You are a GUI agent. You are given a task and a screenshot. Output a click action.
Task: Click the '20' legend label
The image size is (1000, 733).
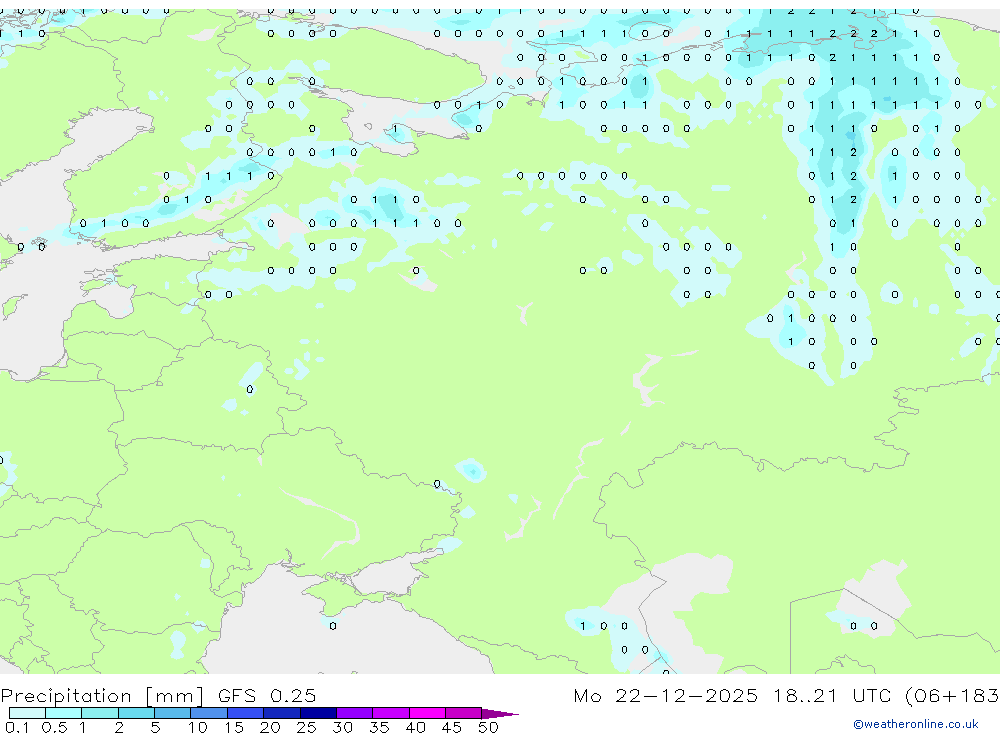pos(270,727)
